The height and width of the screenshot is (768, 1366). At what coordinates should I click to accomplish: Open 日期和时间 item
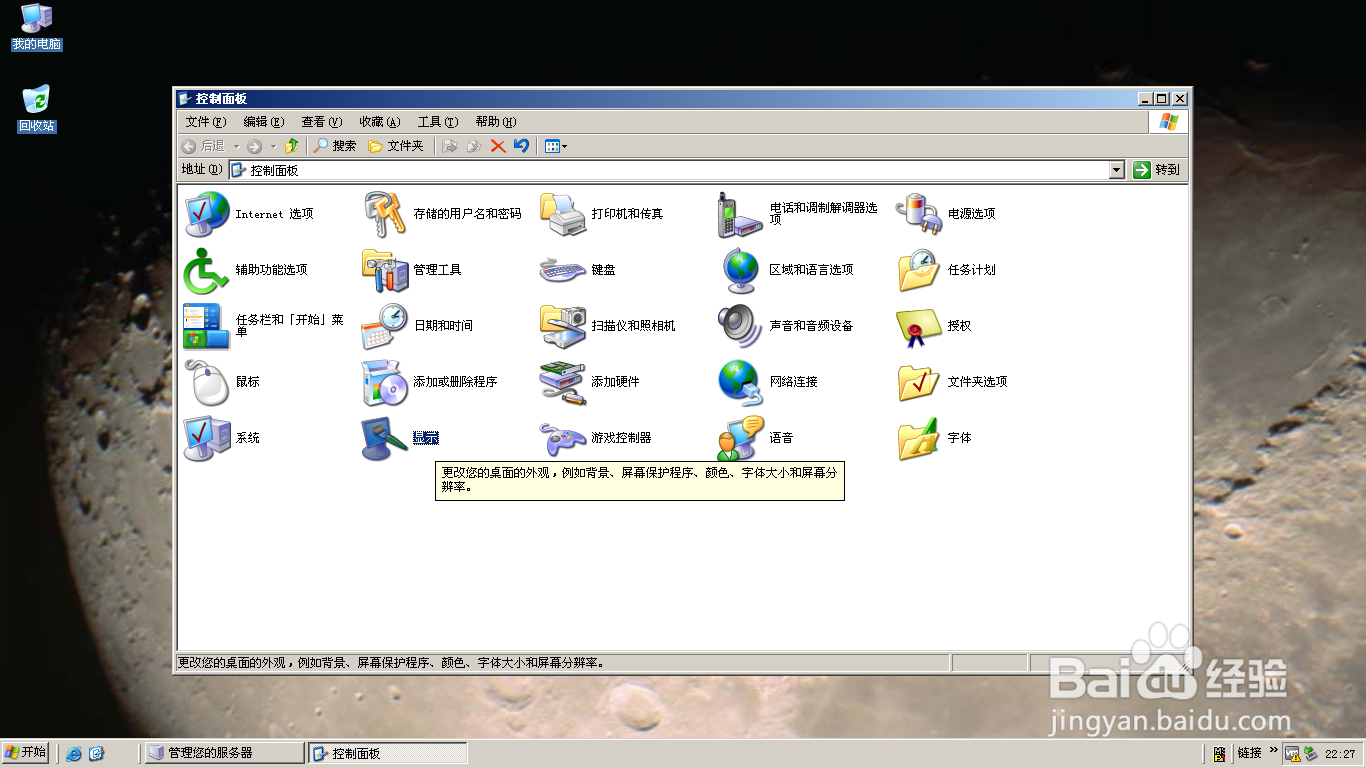417,326
